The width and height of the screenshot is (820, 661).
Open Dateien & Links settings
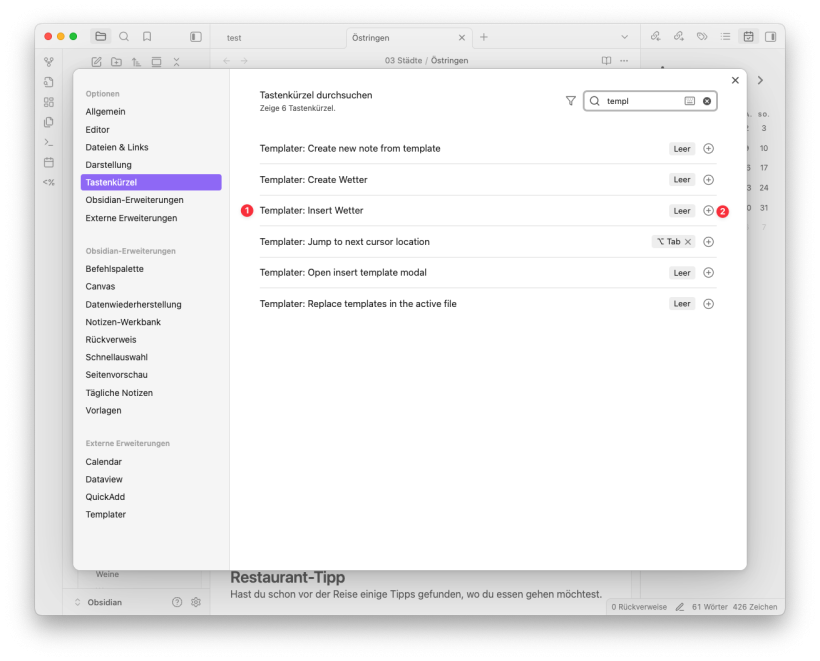pyautogui.click(x=151, y=147)
